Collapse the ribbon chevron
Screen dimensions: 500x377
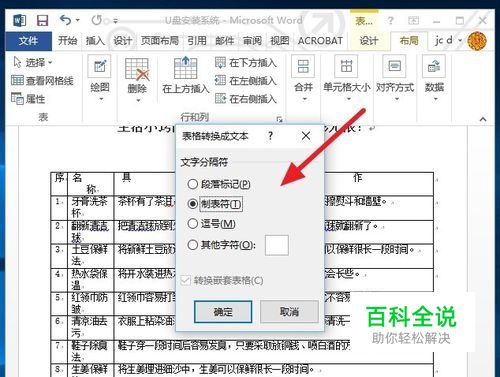pyautogui.click(x=483, y=119)
